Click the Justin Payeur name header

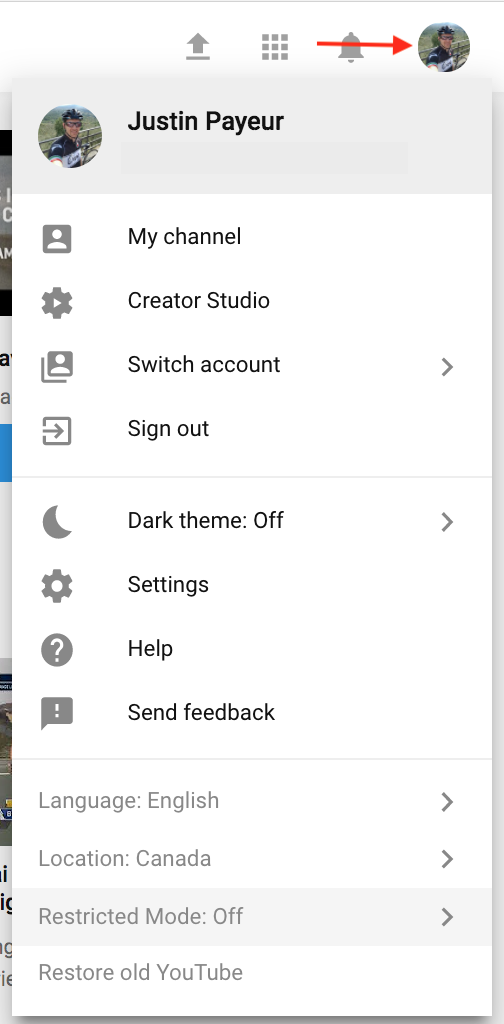206,121
